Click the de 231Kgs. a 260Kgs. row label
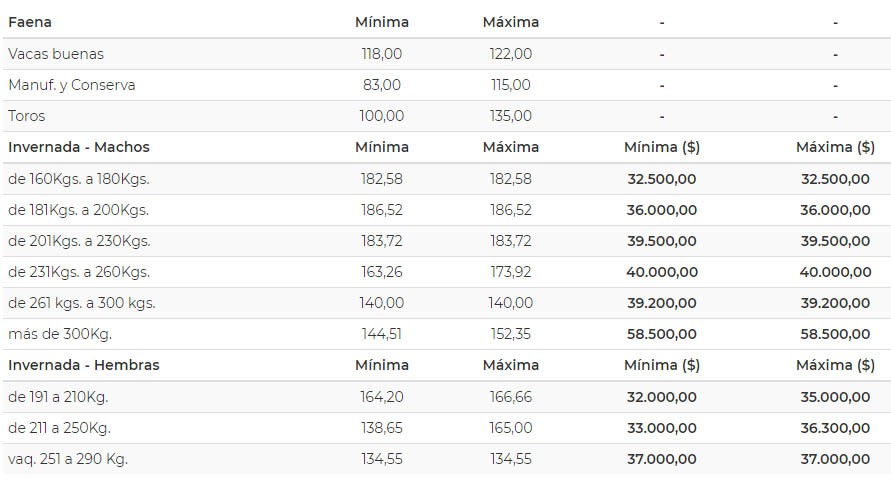 pyautogui.click(x=79, y=272)
